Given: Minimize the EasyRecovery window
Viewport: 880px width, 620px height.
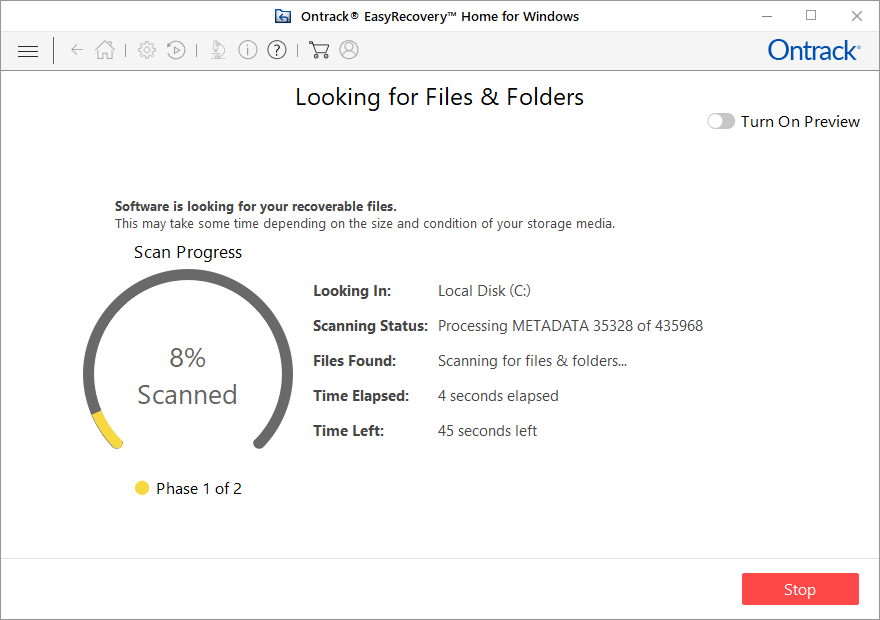Looking at the screenshot, I should pyautogui.click(x=767, y=16).
